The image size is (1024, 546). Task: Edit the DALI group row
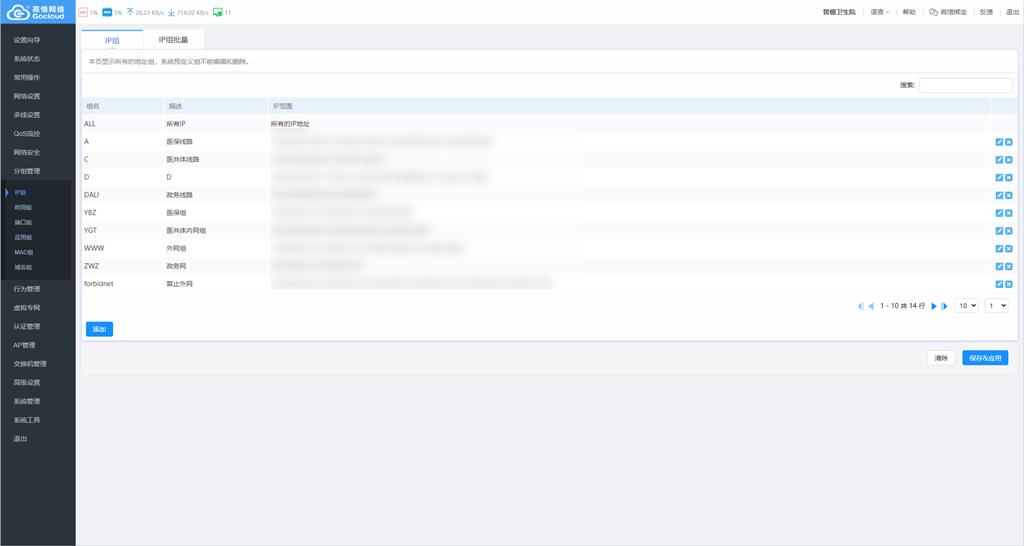click(999, 195)
